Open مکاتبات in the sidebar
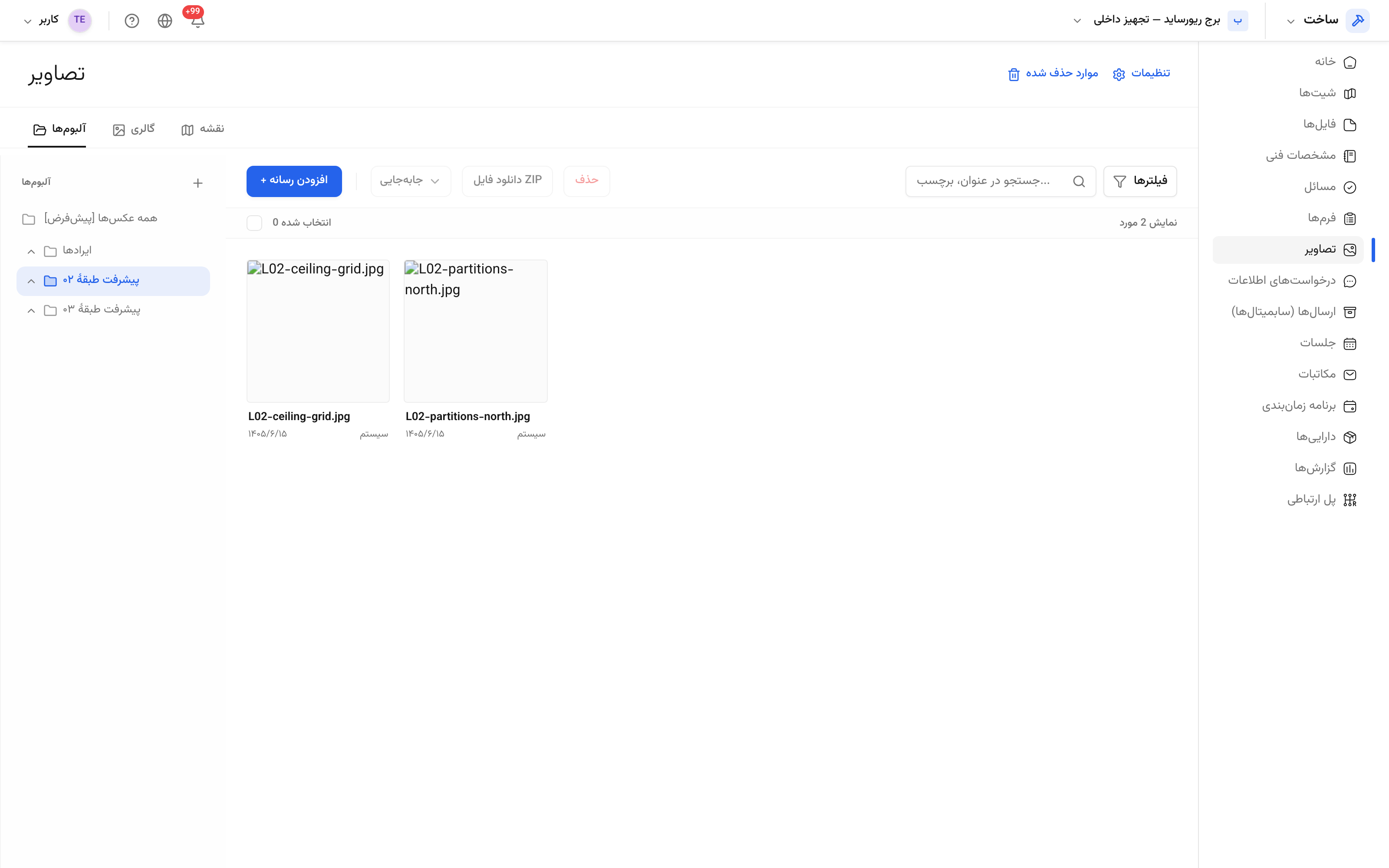 pyautogui.click(x=1287, y=374)
